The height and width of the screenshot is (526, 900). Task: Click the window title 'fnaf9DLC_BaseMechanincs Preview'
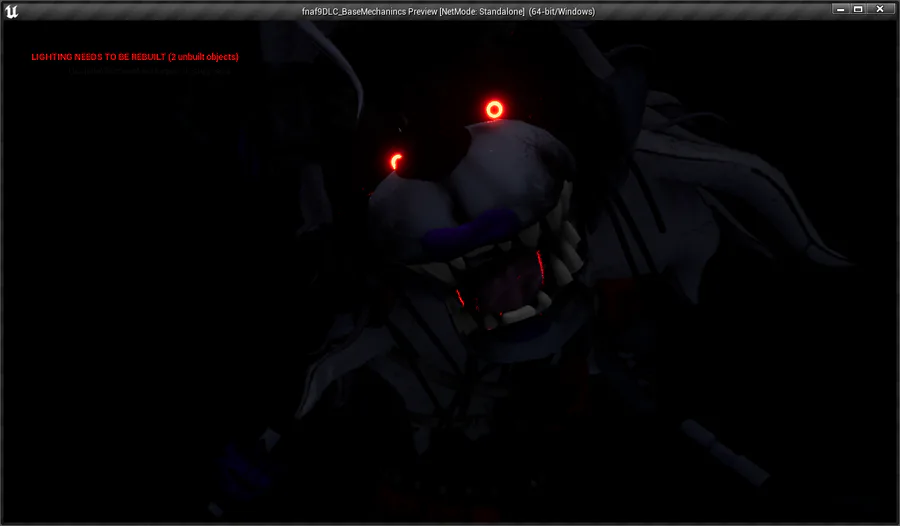click(369, 11)
